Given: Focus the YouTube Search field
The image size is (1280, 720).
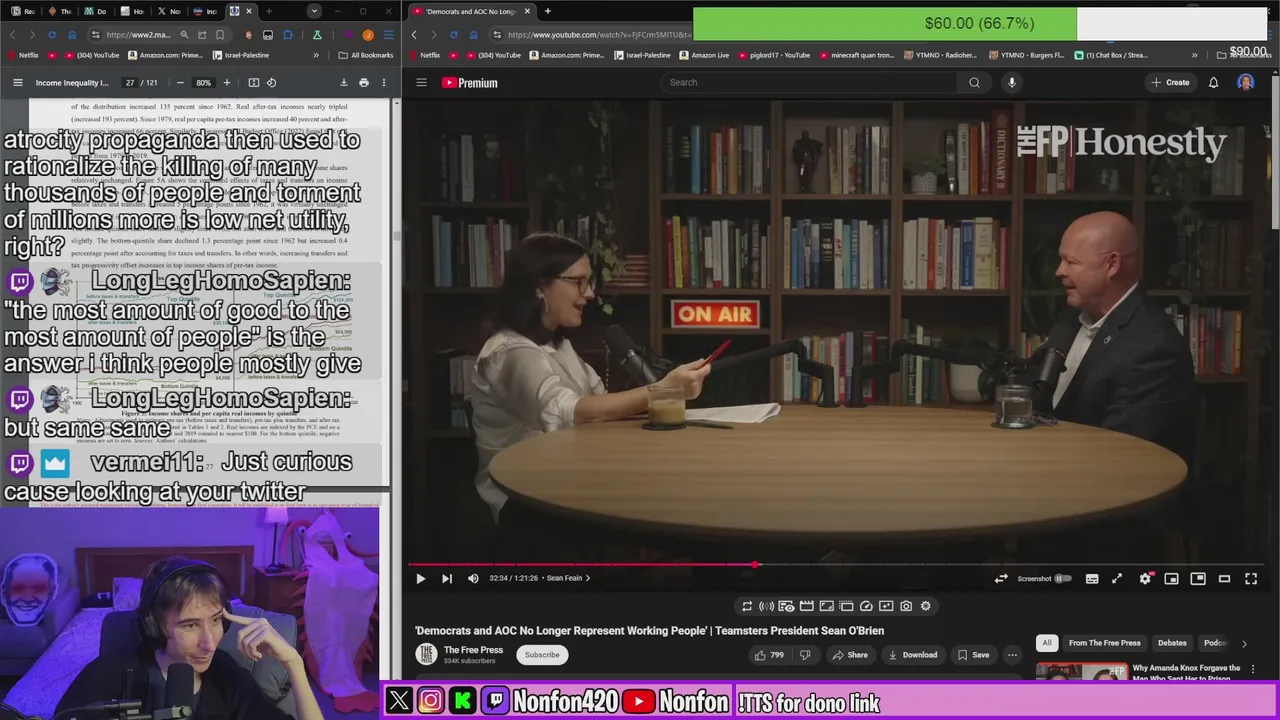Looking at the screenshot, I should pos(810,82).
